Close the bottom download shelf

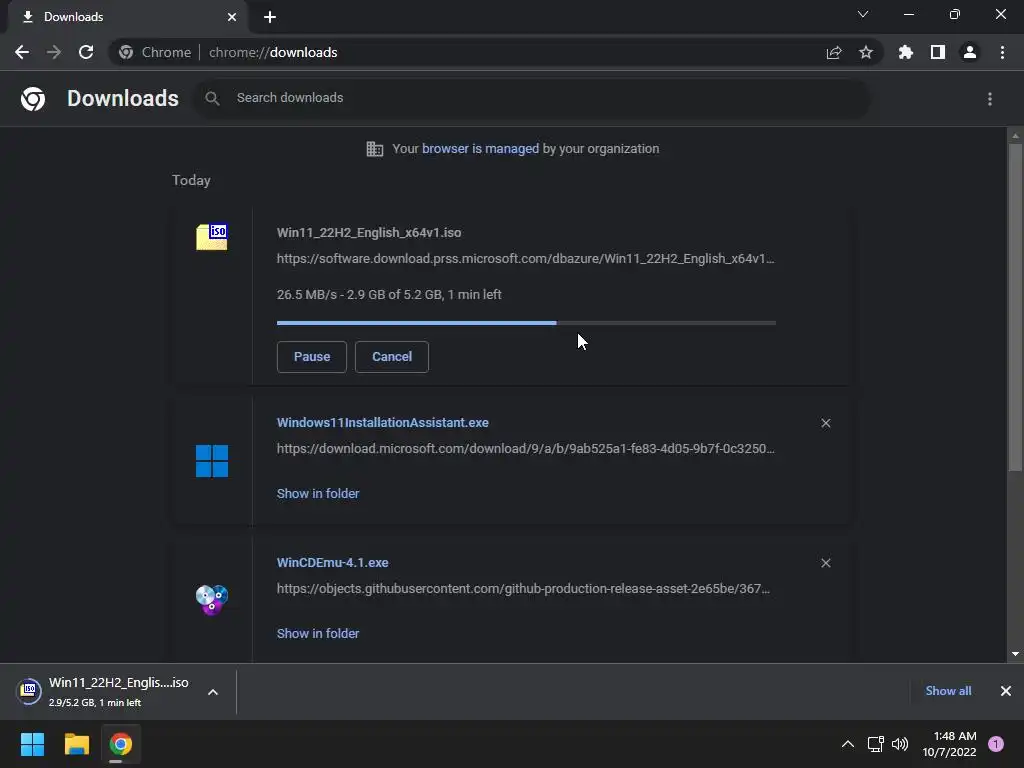pyautogui.click(x=1006, y=691)
